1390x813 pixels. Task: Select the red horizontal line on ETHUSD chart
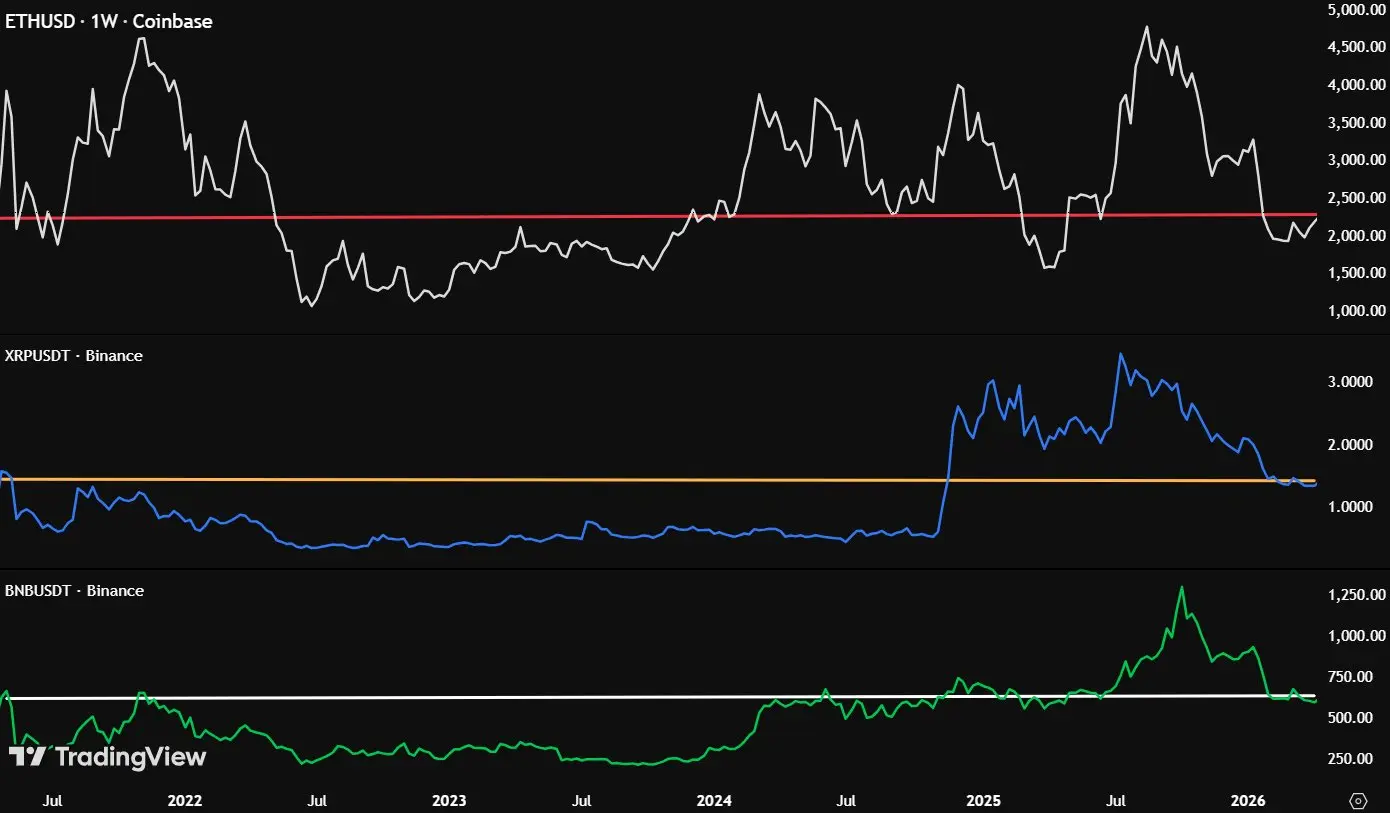(x=658, y=216)
